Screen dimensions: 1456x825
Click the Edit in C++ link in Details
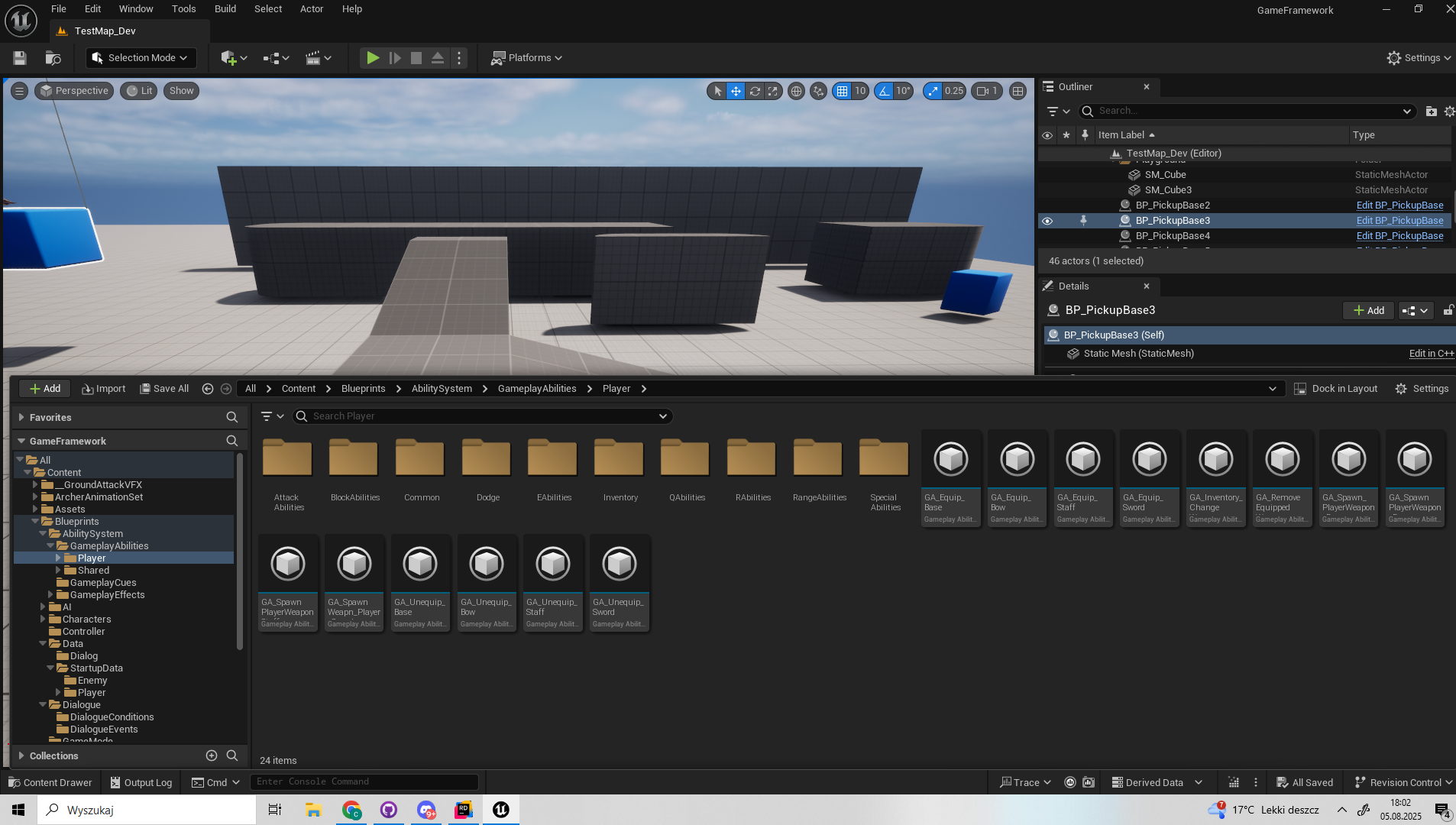[1432, 354]
